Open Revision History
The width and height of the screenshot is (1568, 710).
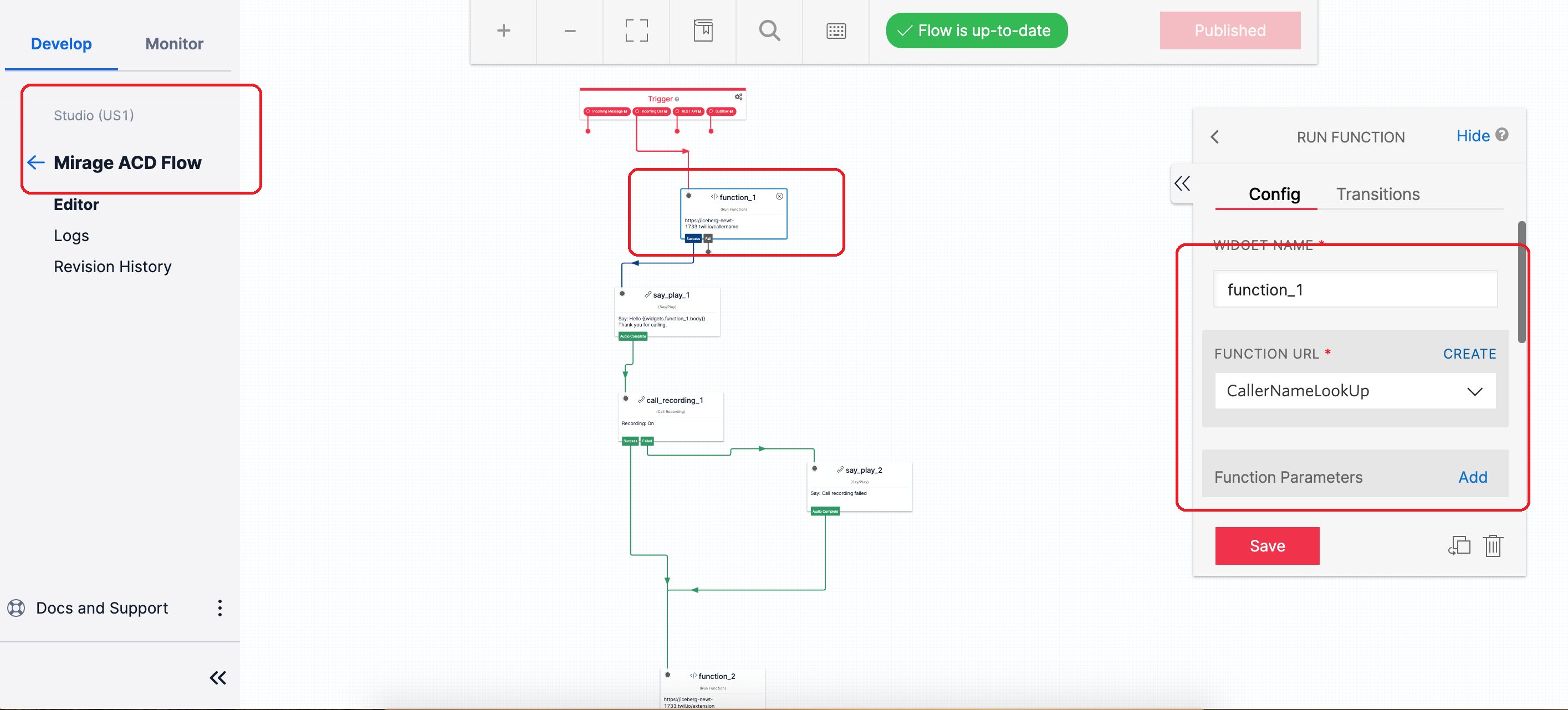[x=113, y=267]
